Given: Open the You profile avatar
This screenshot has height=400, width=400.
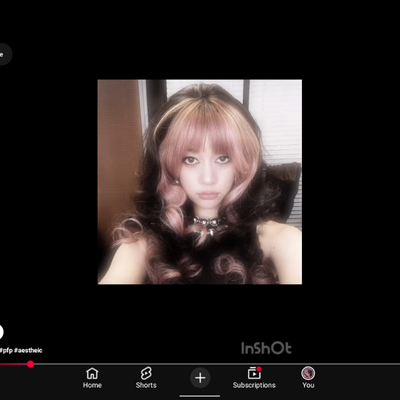Looking at the screenshot, I should (308, 373).
